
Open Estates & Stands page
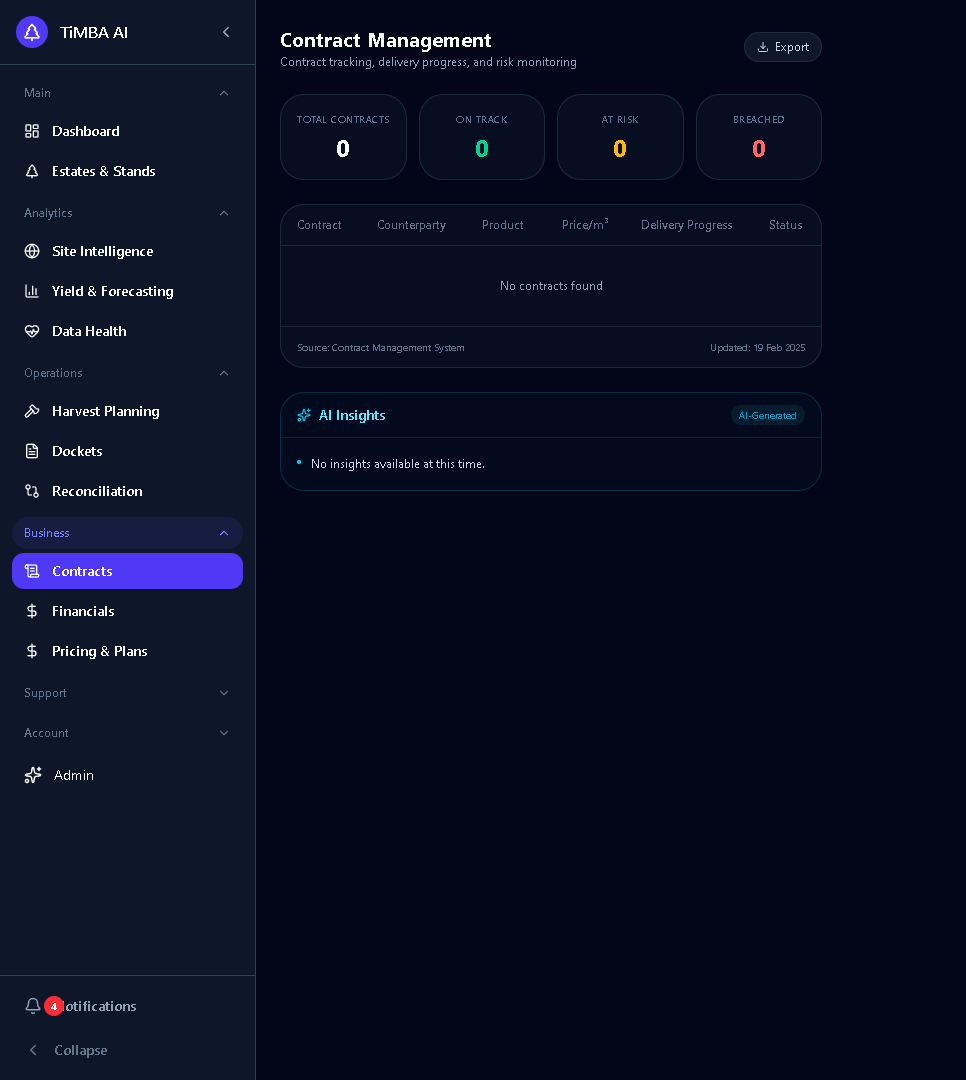[103, 171]
